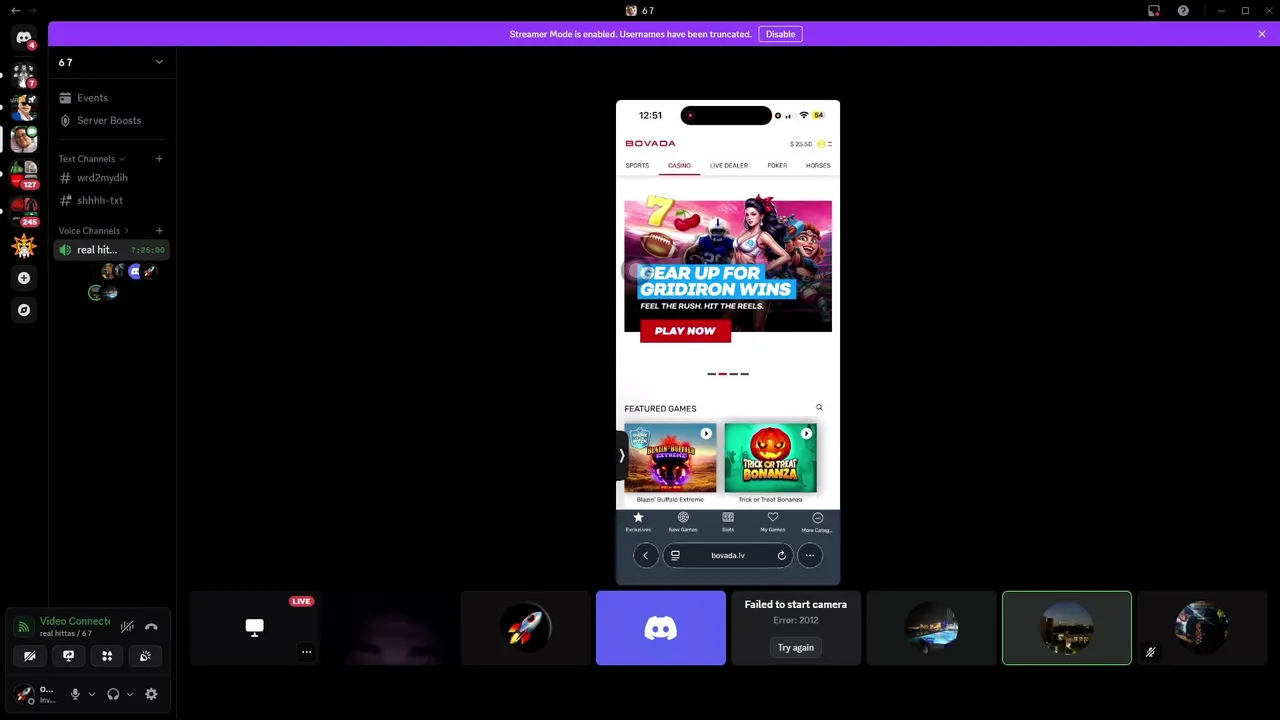The width and height of the screenshot is (1280, 720).
Task: Toggle the camera on
Action: 30,656
